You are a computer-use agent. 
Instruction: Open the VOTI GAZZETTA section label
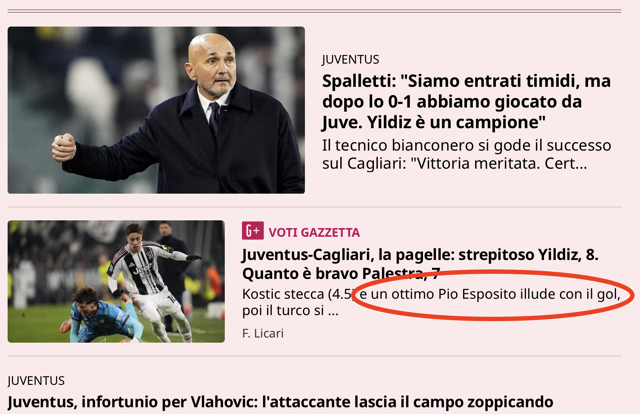pyautogui.click(x=314, y=232)
